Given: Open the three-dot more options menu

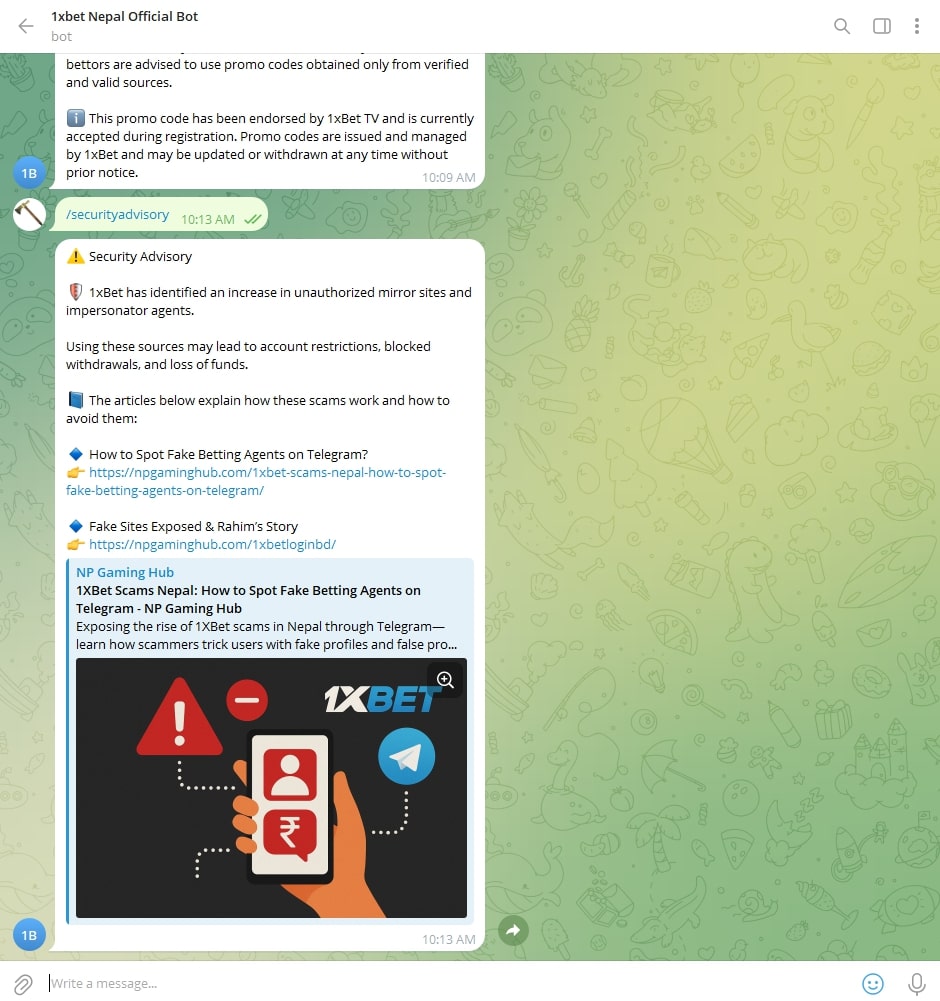Looking at the screenshot, I should (x=916, y=26).
